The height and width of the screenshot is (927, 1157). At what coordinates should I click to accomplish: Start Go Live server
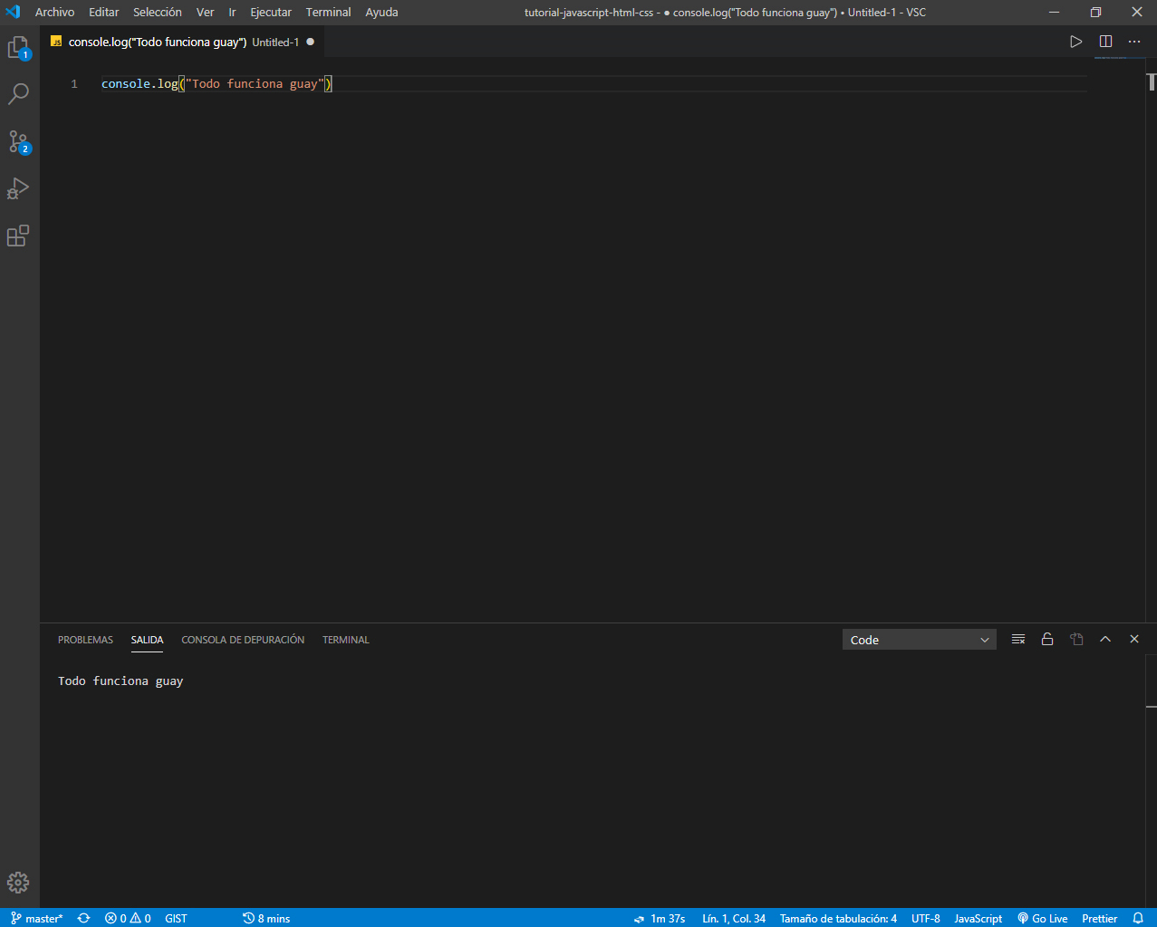pos(1043,918)
